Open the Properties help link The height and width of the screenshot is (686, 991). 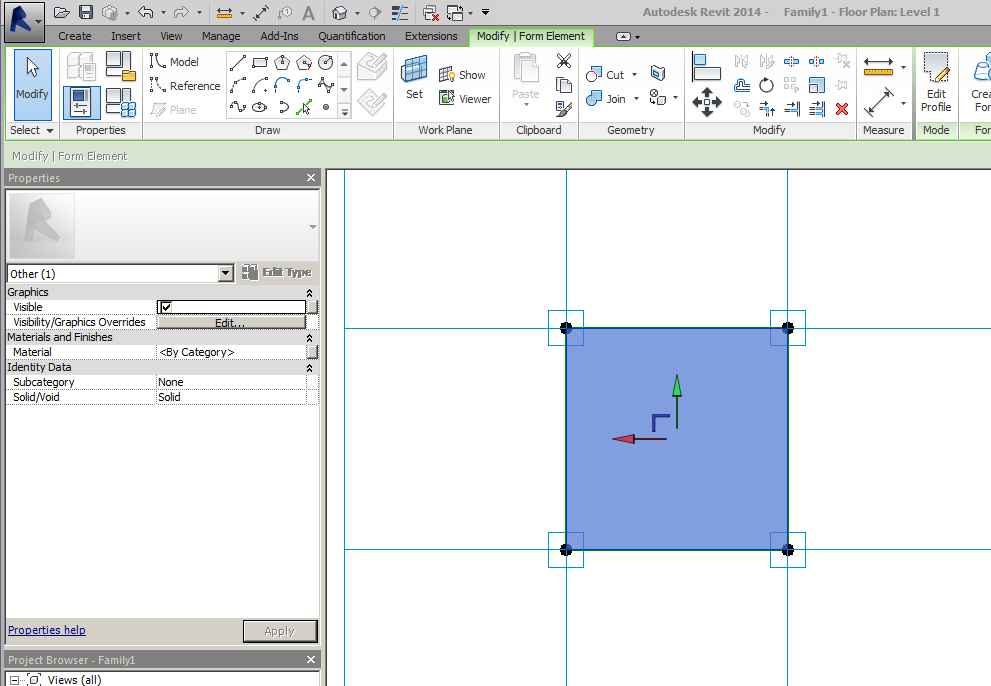pyautogui.click(x=47, y=630)
